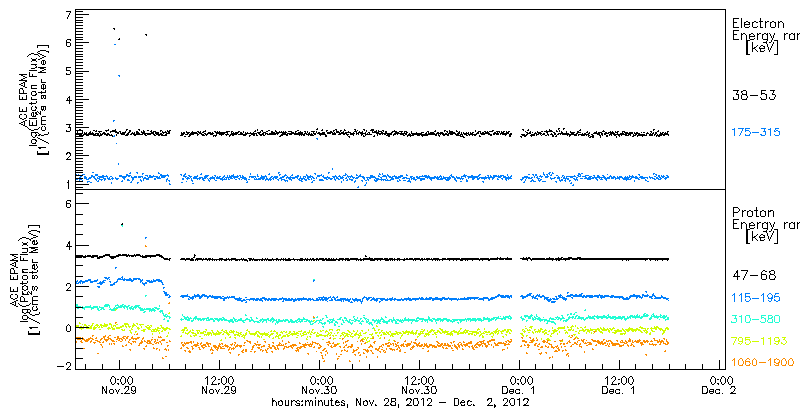800x410 pixels.
Task: Click the 175-315 electron energy legend label
Action: coord(756,133)
